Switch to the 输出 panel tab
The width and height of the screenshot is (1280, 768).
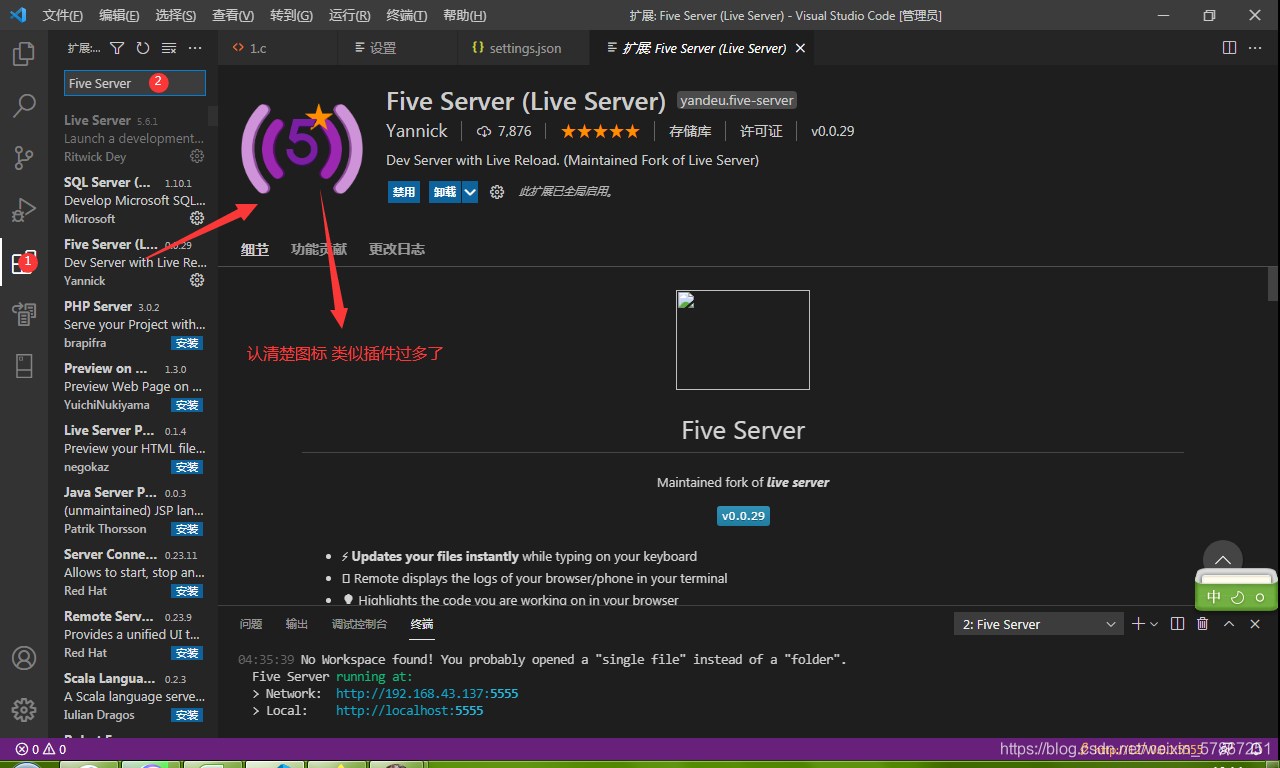(297, 624)
